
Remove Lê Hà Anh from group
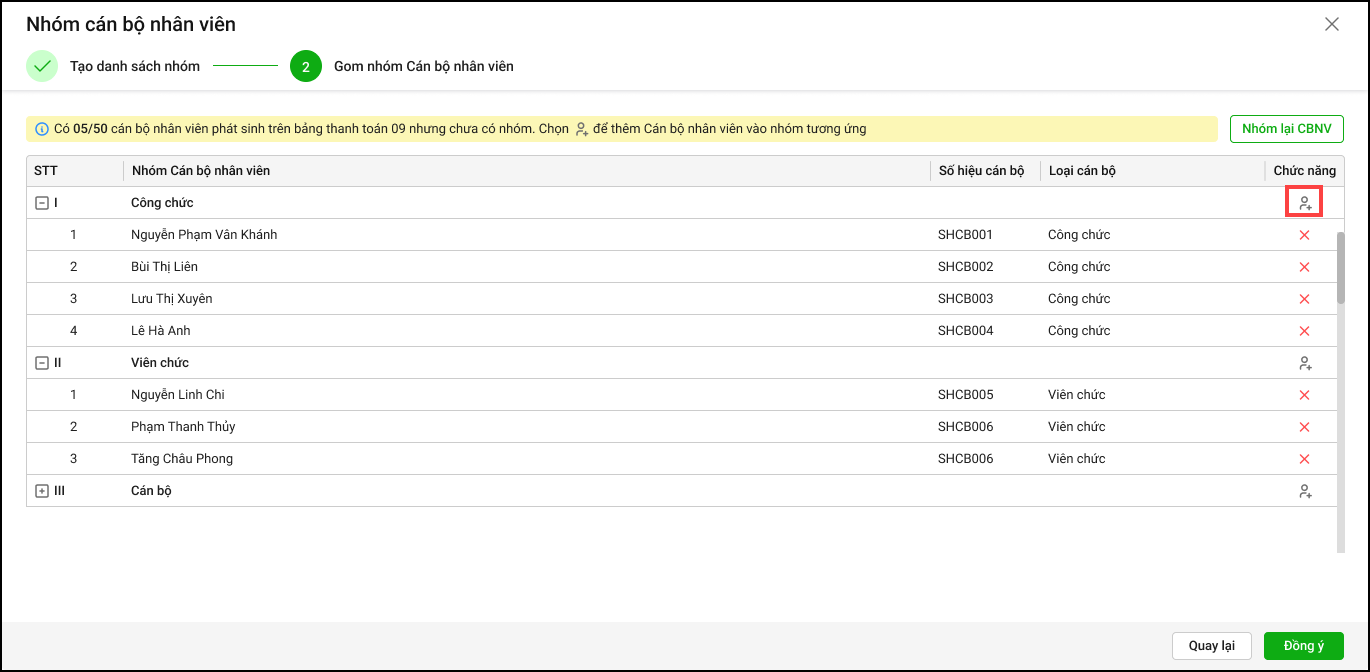pyautogui.click(x=1304, y=331)
